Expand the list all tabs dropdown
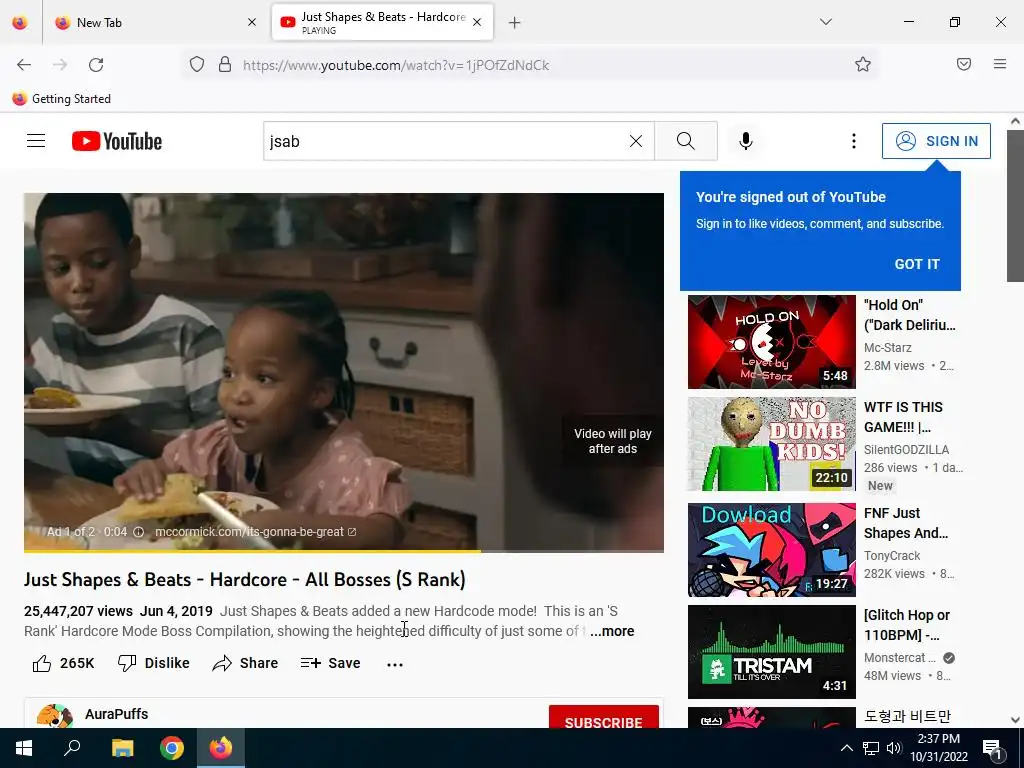Image resolution: width=1024 pixels, height=768 pixels. pyautogui.click(x=826, y=22)
